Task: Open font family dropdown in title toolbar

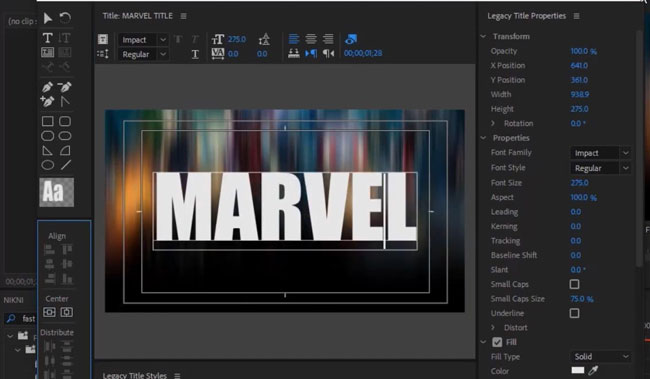Action: pos(143,40)
